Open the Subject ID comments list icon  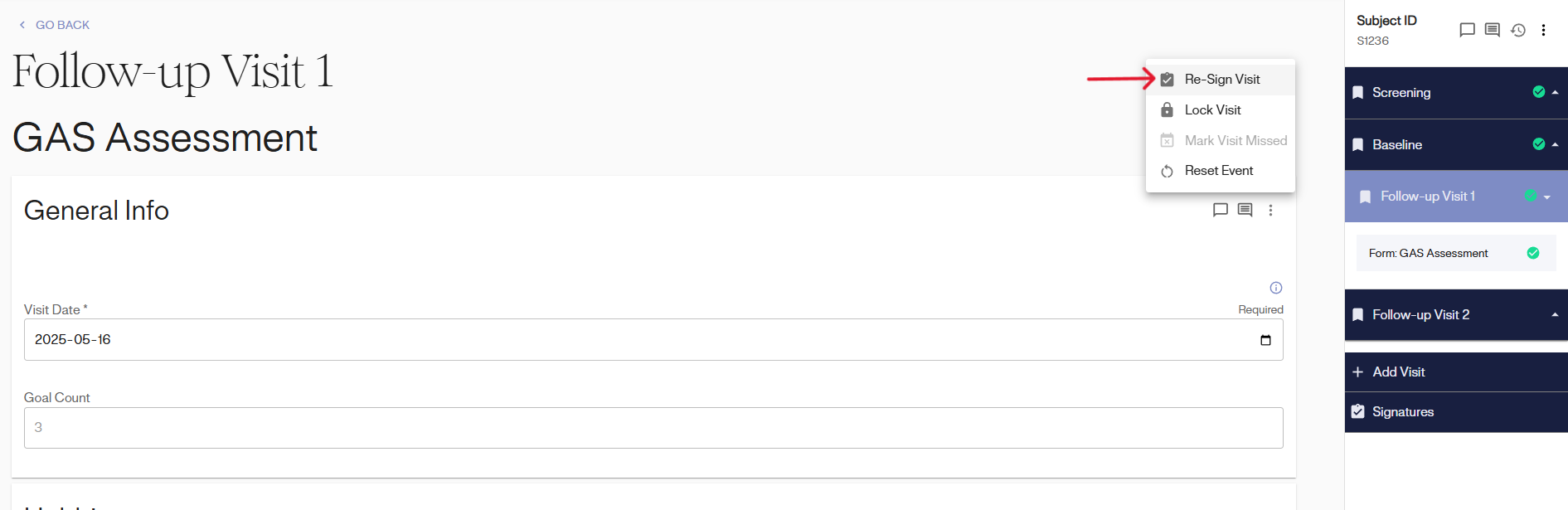(1492, 30)
